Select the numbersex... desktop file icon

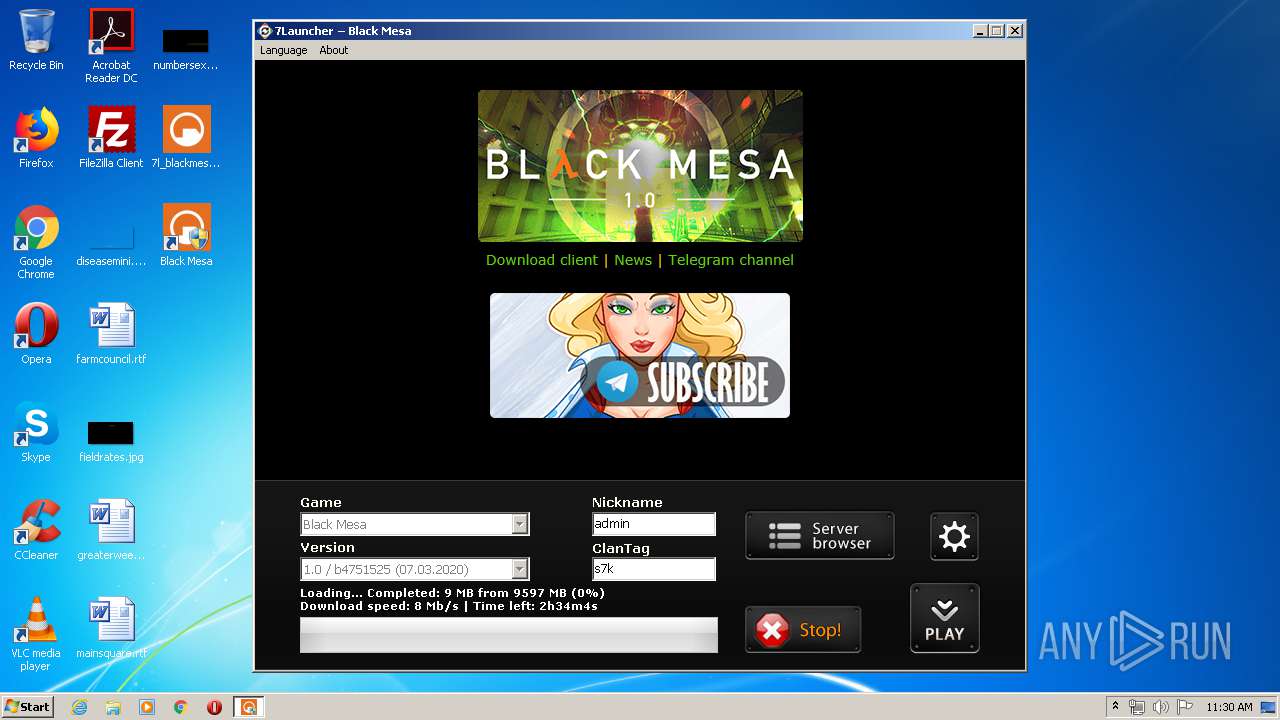(186, 48)
